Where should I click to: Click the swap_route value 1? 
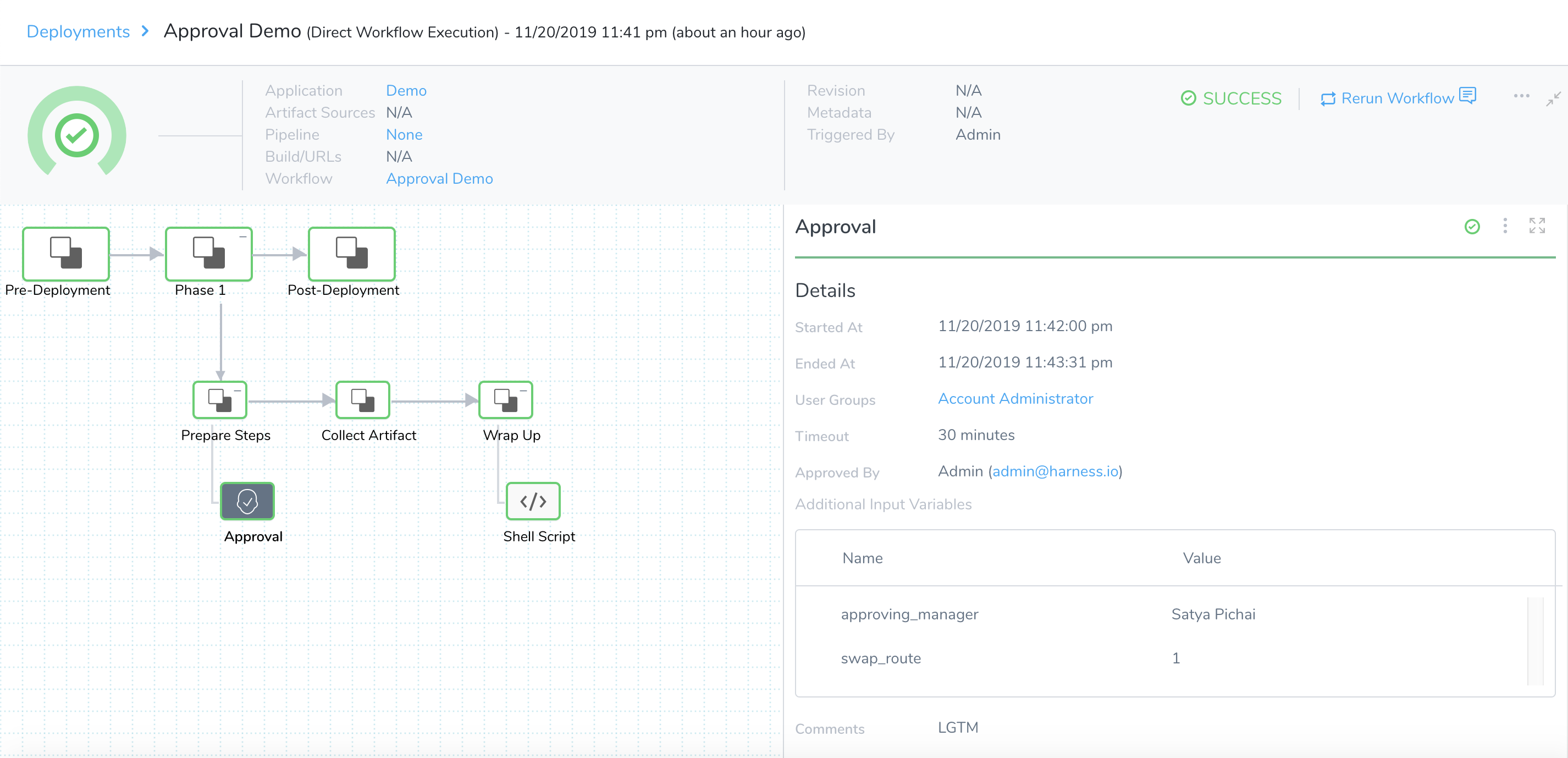point(1175,658)
